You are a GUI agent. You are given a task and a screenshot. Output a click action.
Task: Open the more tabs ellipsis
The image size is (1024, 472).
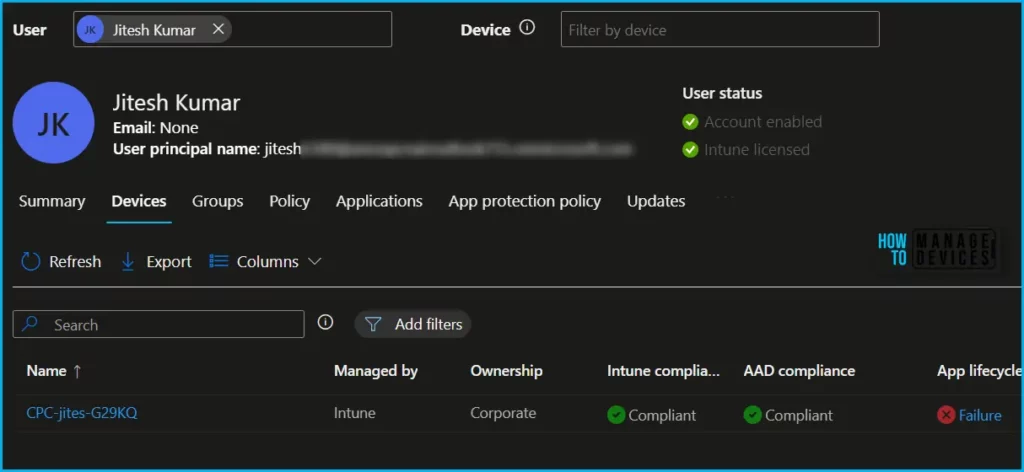click(726, 196)
